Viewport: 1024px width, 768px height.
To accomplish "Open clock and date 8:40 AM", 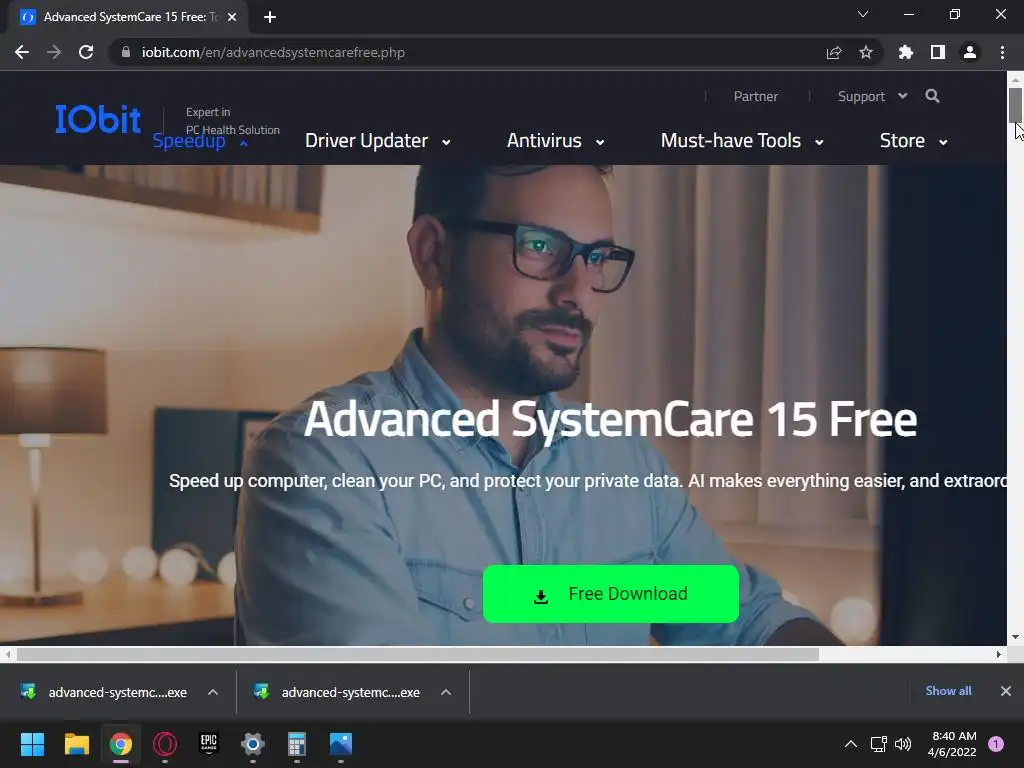I will click(952, 744).
